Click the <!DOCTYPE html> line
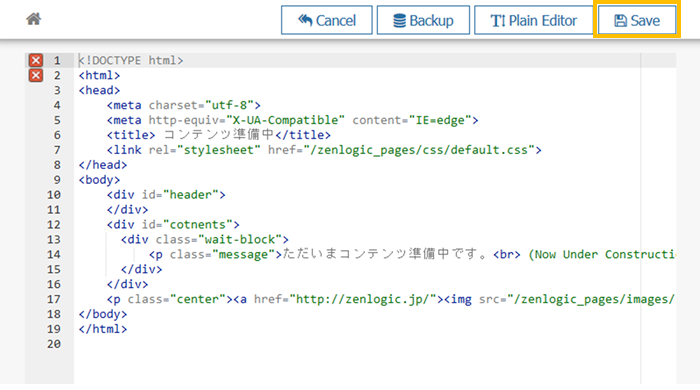This screenshot has height=390, width=700. [131, 60]
